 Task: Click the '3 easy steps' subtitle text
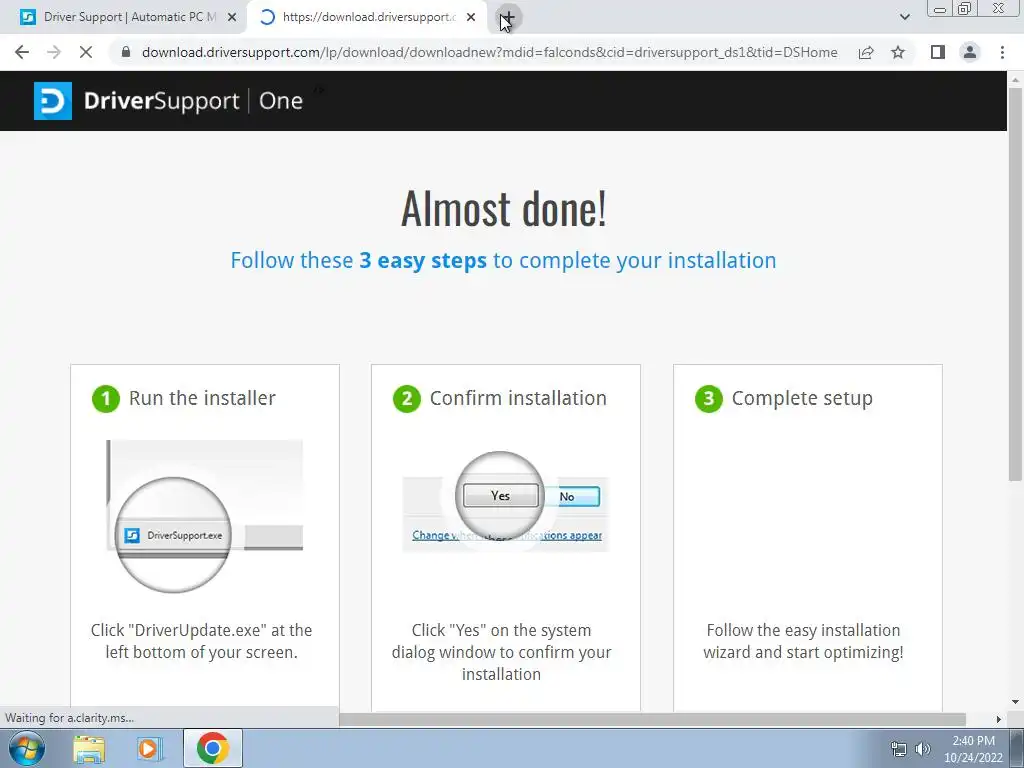(423, 260)
